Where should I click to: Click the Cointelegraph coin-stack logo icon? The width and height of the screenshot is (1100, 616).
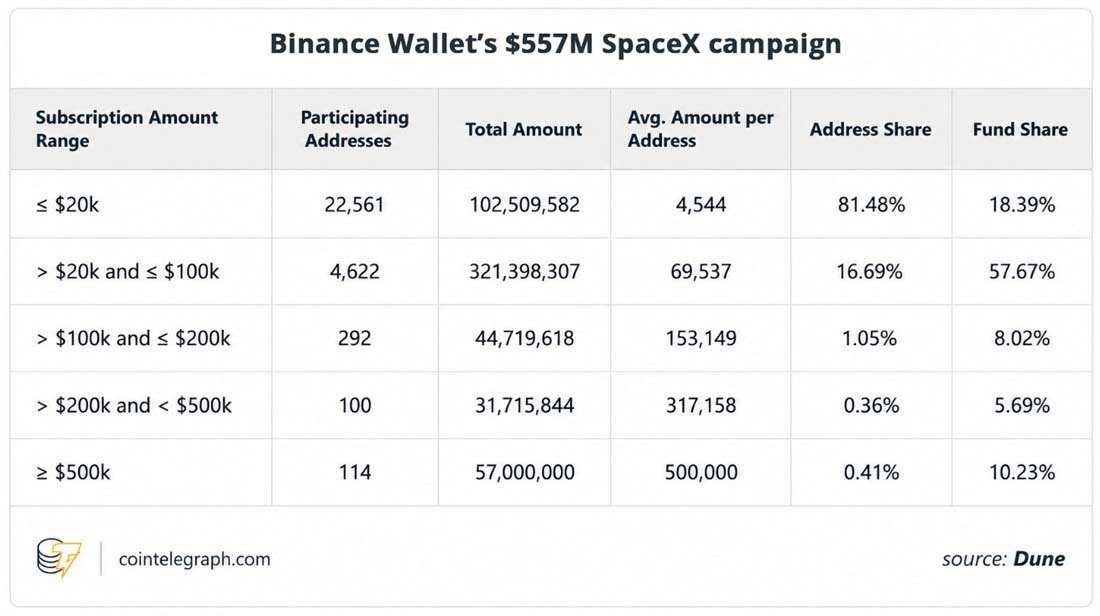tap(59, 558)
